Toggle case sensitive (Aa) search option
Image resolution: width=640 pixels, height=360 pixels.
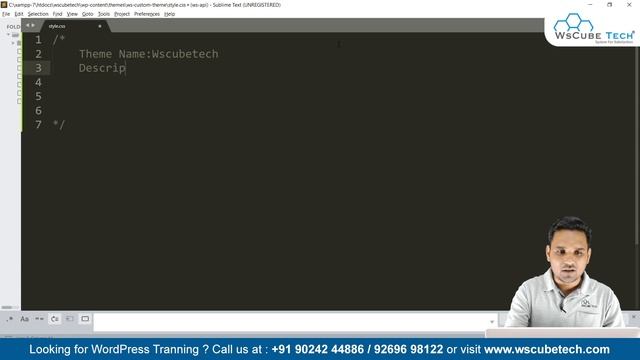(24, 319)
